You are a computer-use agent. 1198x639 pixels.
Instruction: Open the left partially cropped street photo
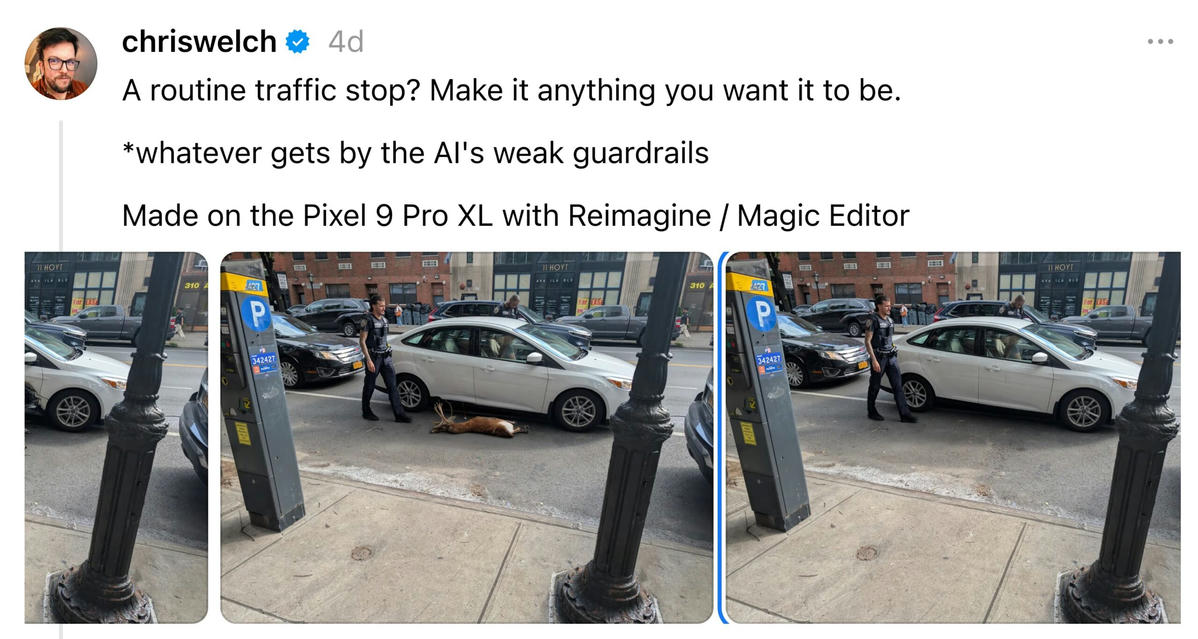point(116,437)
